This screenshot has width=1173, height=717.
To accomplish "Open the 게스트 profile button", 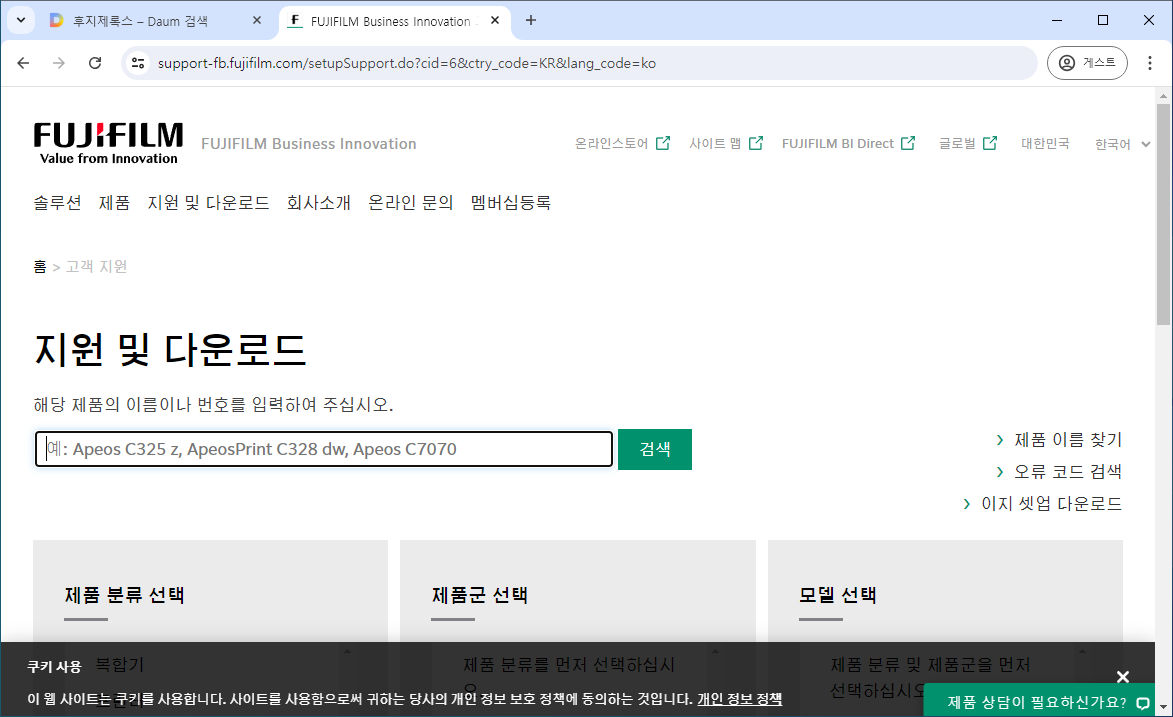I will click(x=1087, y=63).
